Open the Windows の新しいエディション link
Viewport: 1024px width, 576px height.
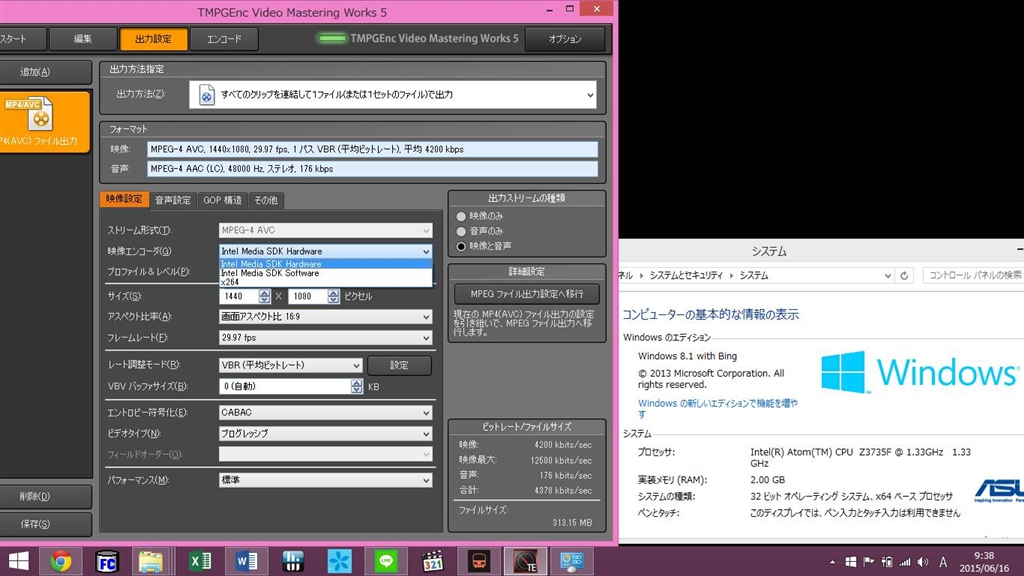[718, 409]
